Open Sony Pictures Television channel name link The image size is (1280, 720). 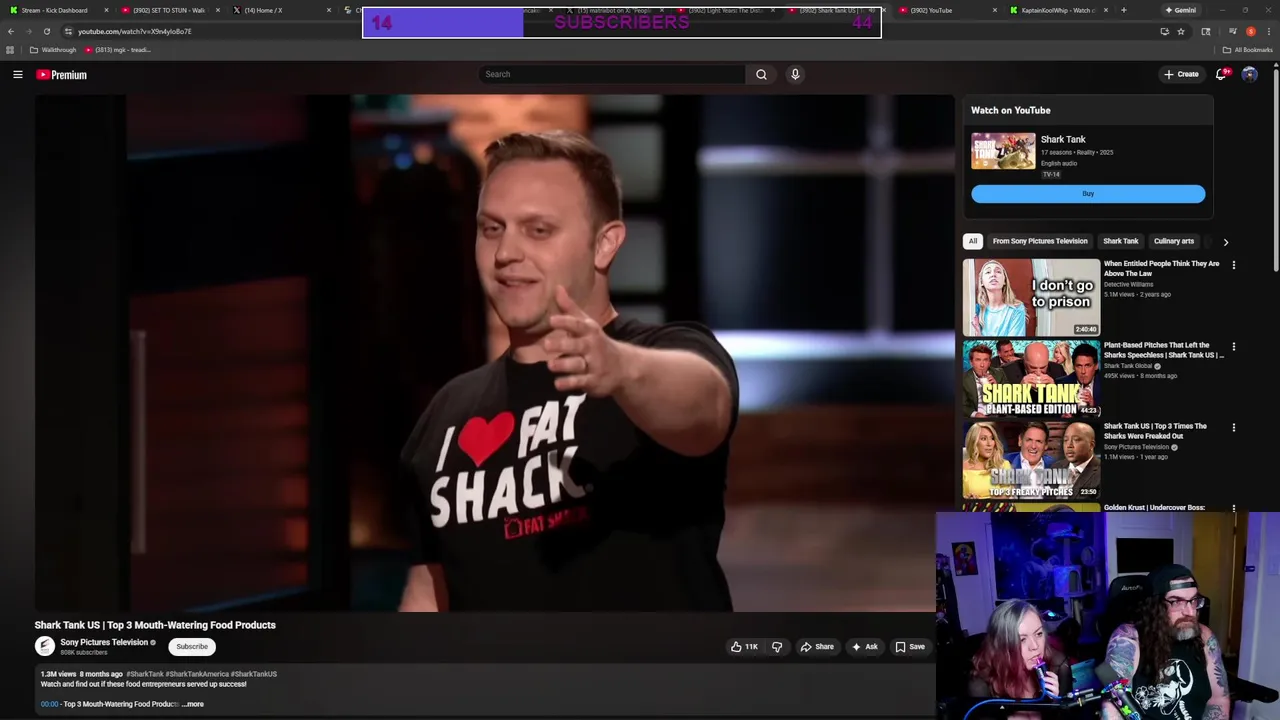(x=104, y=642)
